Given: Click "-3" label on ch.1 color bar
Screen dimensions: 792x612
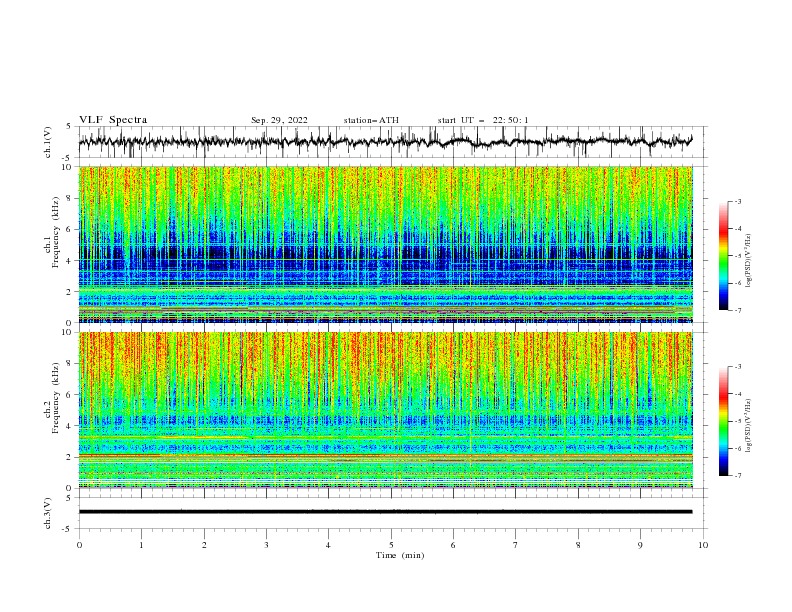Looking at the screenshot, I should [x=737, y=201].
